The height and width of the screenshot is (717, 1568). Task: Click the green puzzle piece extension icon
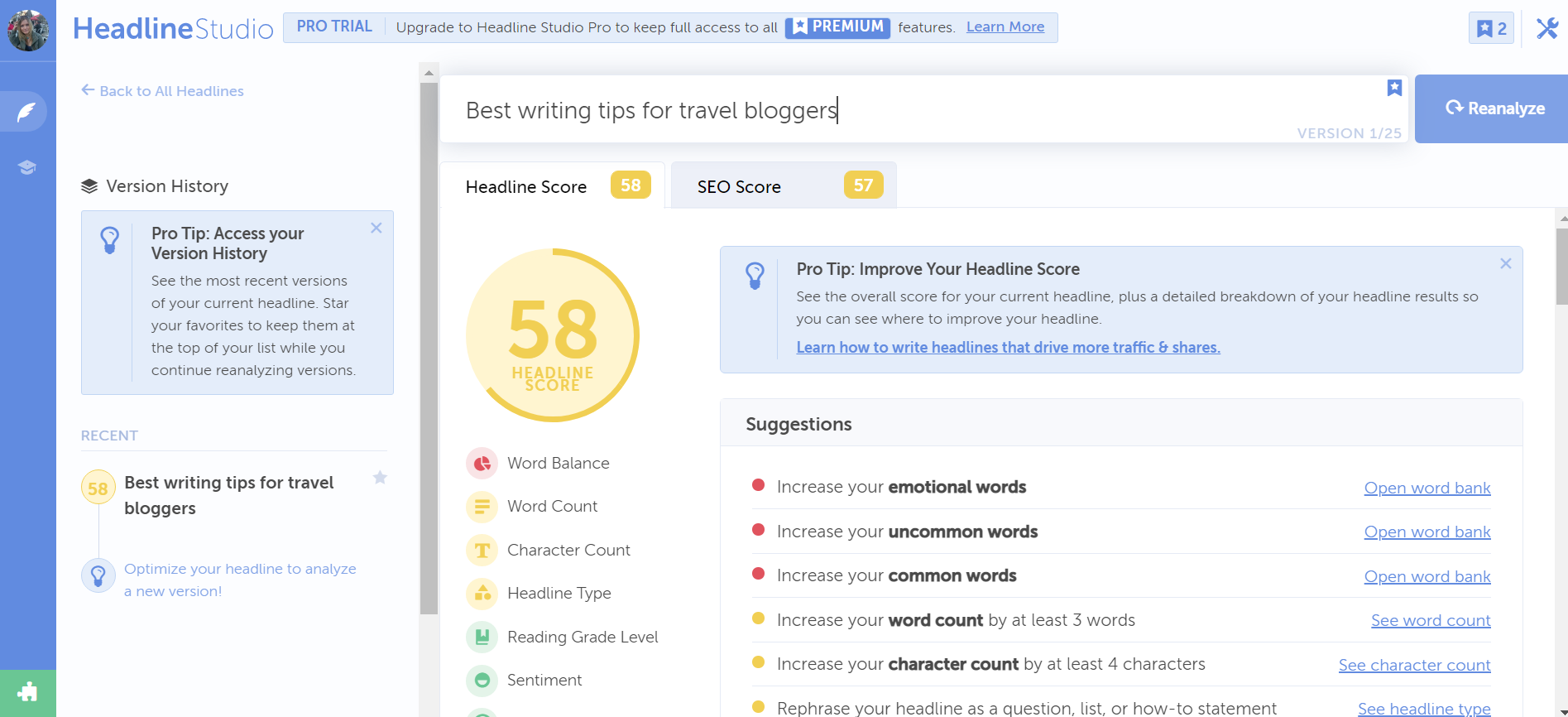click(x=27, y=692)
